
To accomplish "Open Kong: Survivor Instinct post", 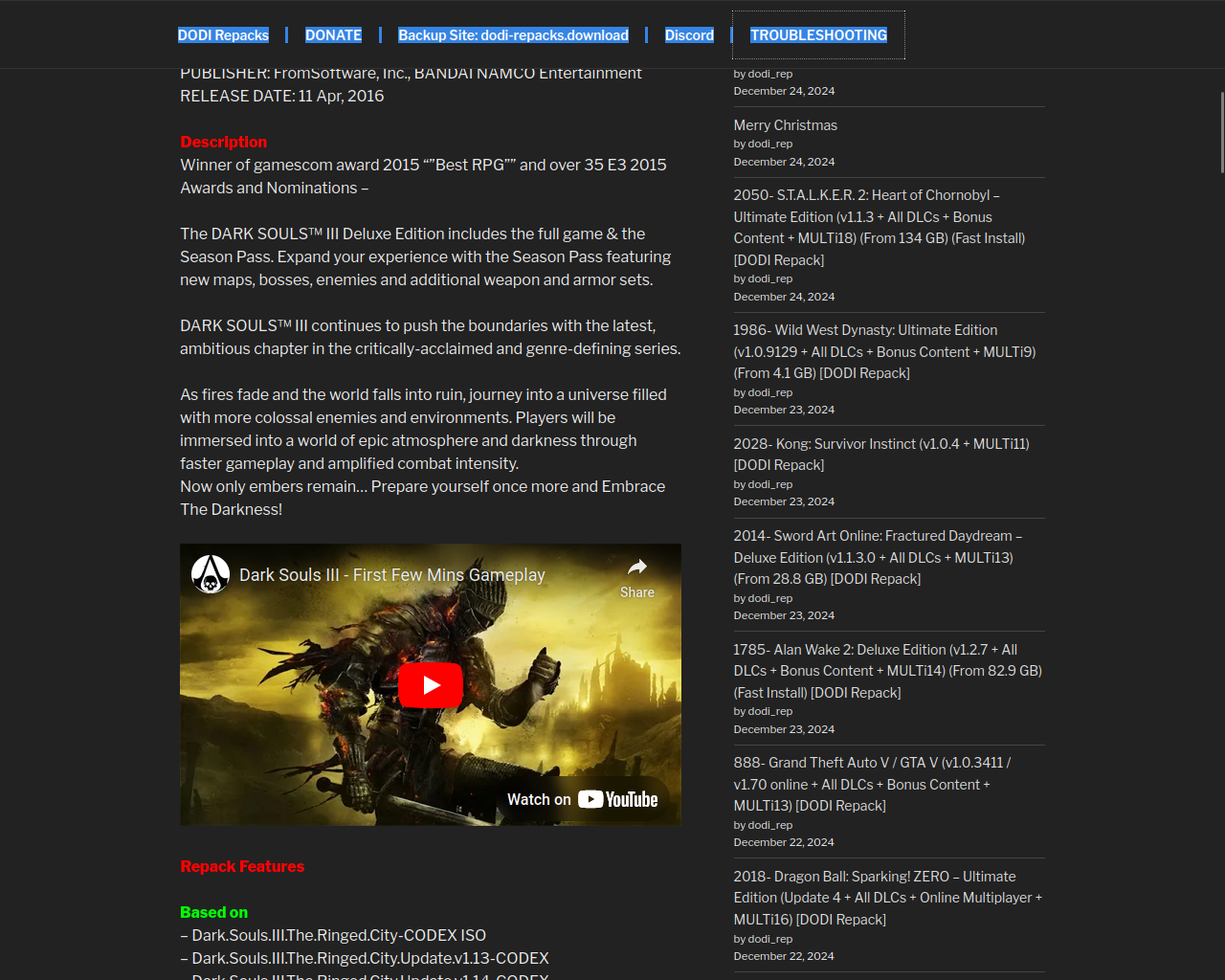I will click(881, 455).
